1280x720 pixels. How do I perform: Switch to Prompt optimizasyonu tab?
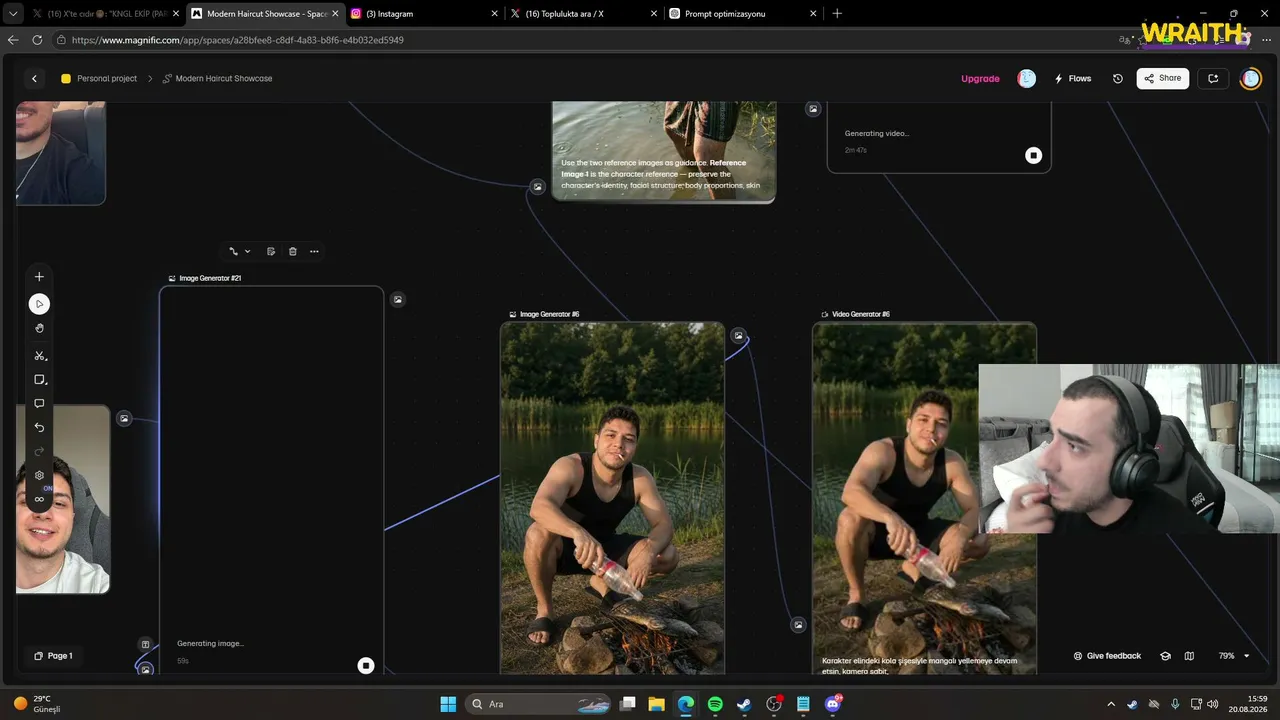click(742, 14)
